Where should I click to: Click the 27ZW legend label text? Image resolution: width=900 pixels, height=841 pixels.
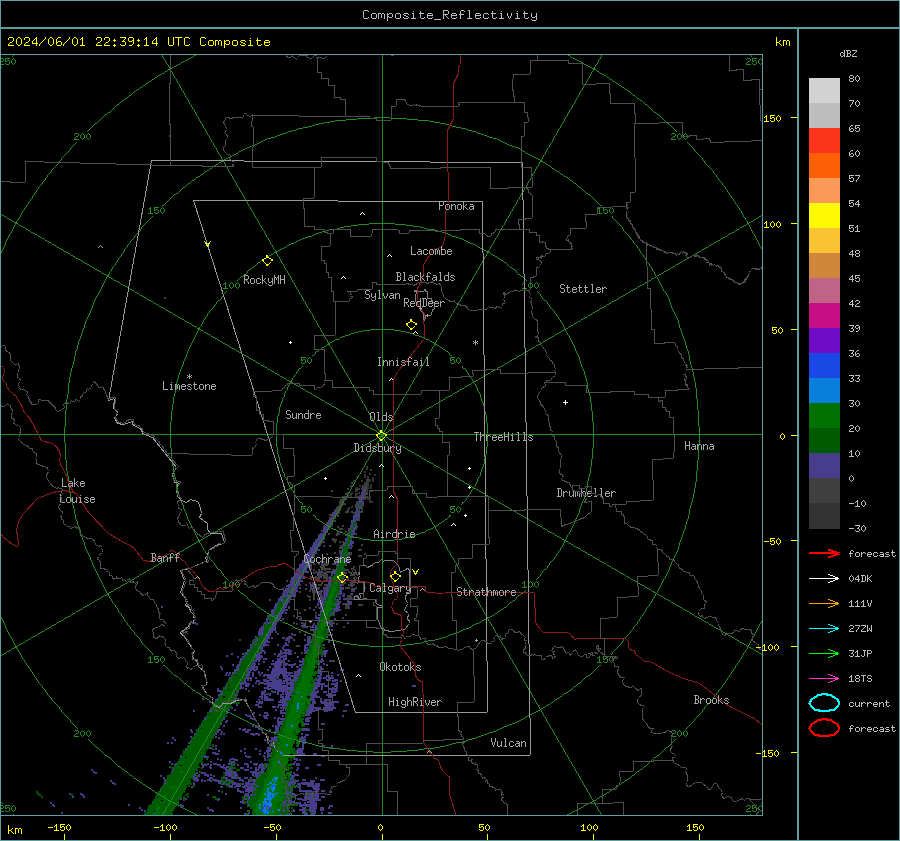(x=860, y=629)
